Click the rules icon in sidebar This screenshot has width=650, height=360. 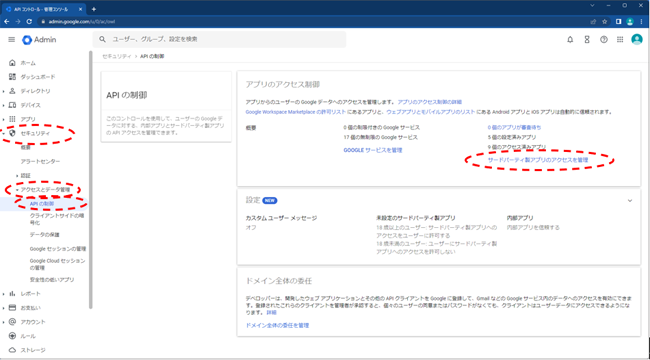pos(12,336)
